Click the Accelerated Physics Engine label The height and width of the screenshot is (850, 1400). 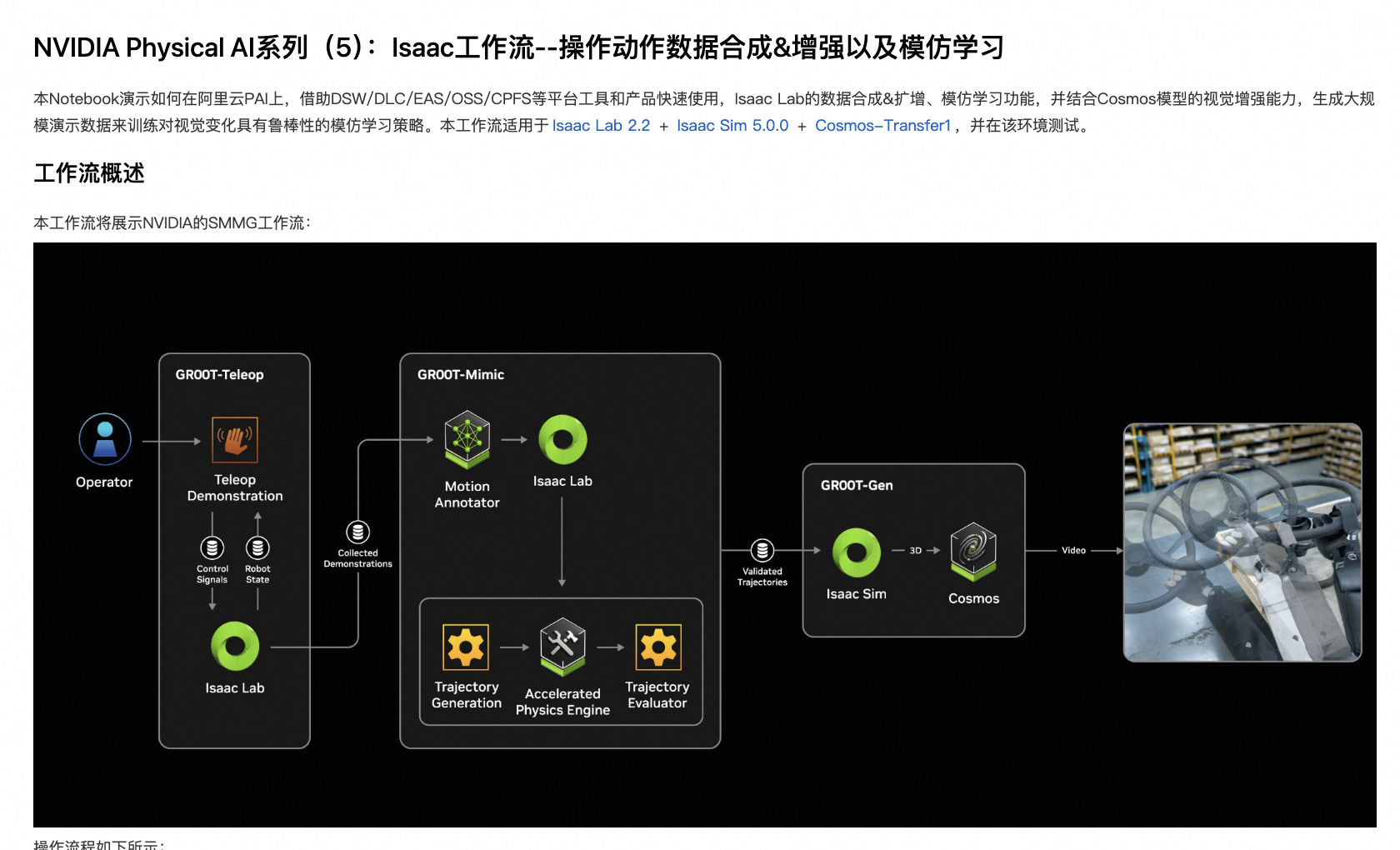point(562,702)
